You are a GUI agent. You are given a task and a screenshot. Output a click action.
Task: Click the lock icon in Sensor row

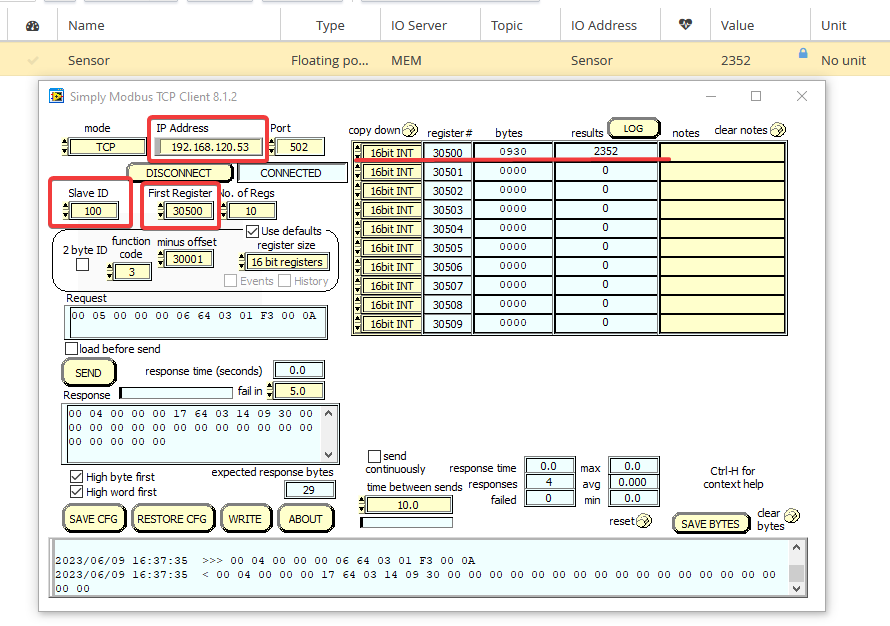tap(803, 53)
